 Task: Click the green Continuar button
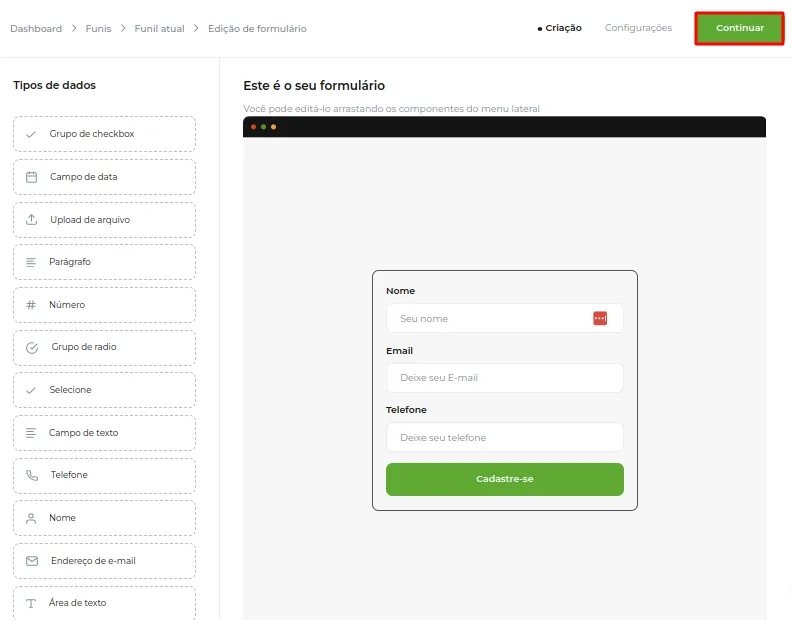(739, 28)
